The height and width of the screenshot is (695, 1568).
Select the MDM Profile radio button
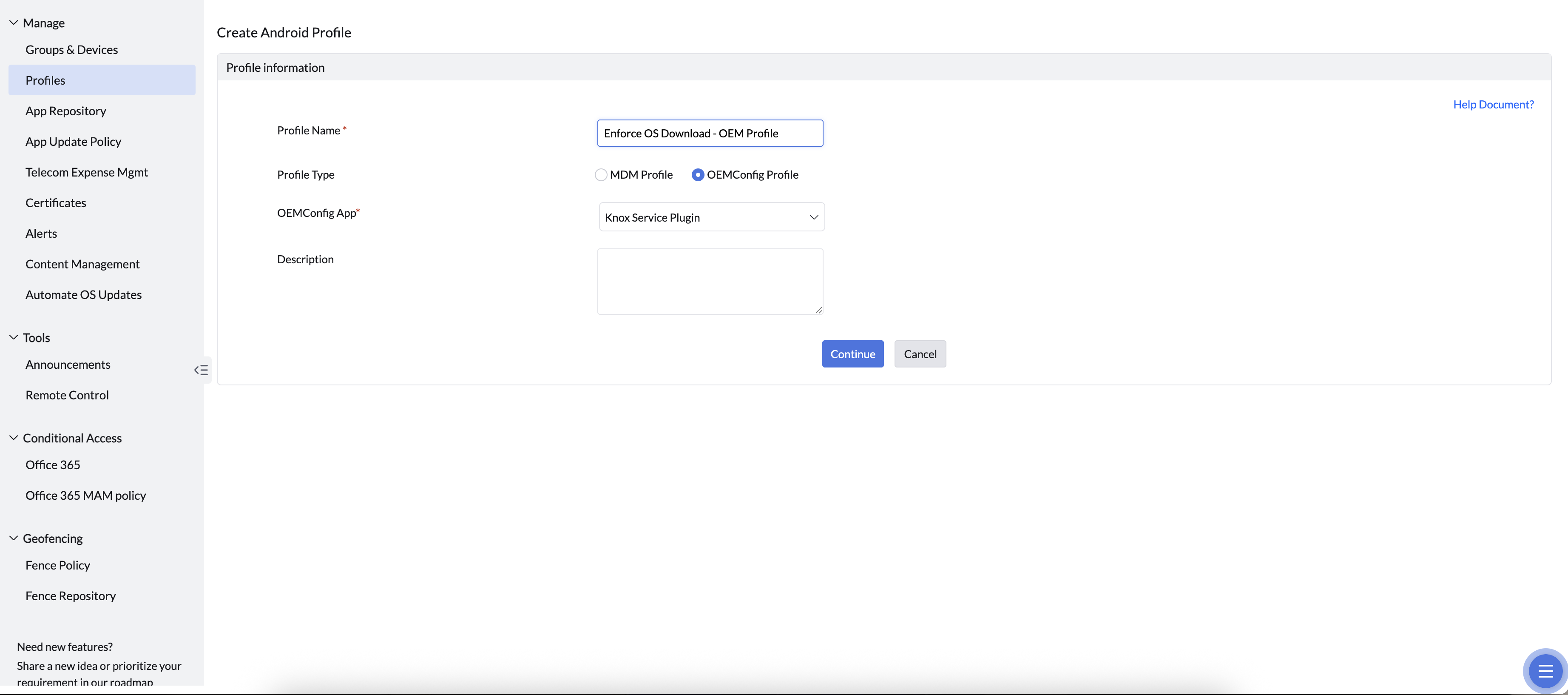pyautogui.click(x=601, y=175)
